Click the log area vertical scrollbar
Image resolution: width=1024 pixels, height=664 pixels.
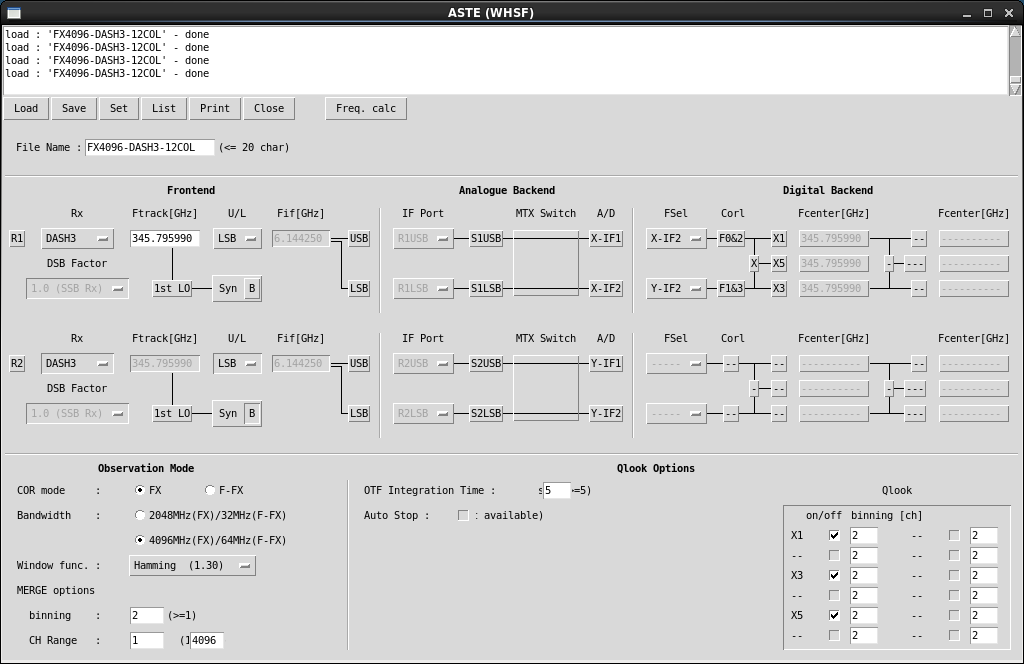coord(1016,61)
